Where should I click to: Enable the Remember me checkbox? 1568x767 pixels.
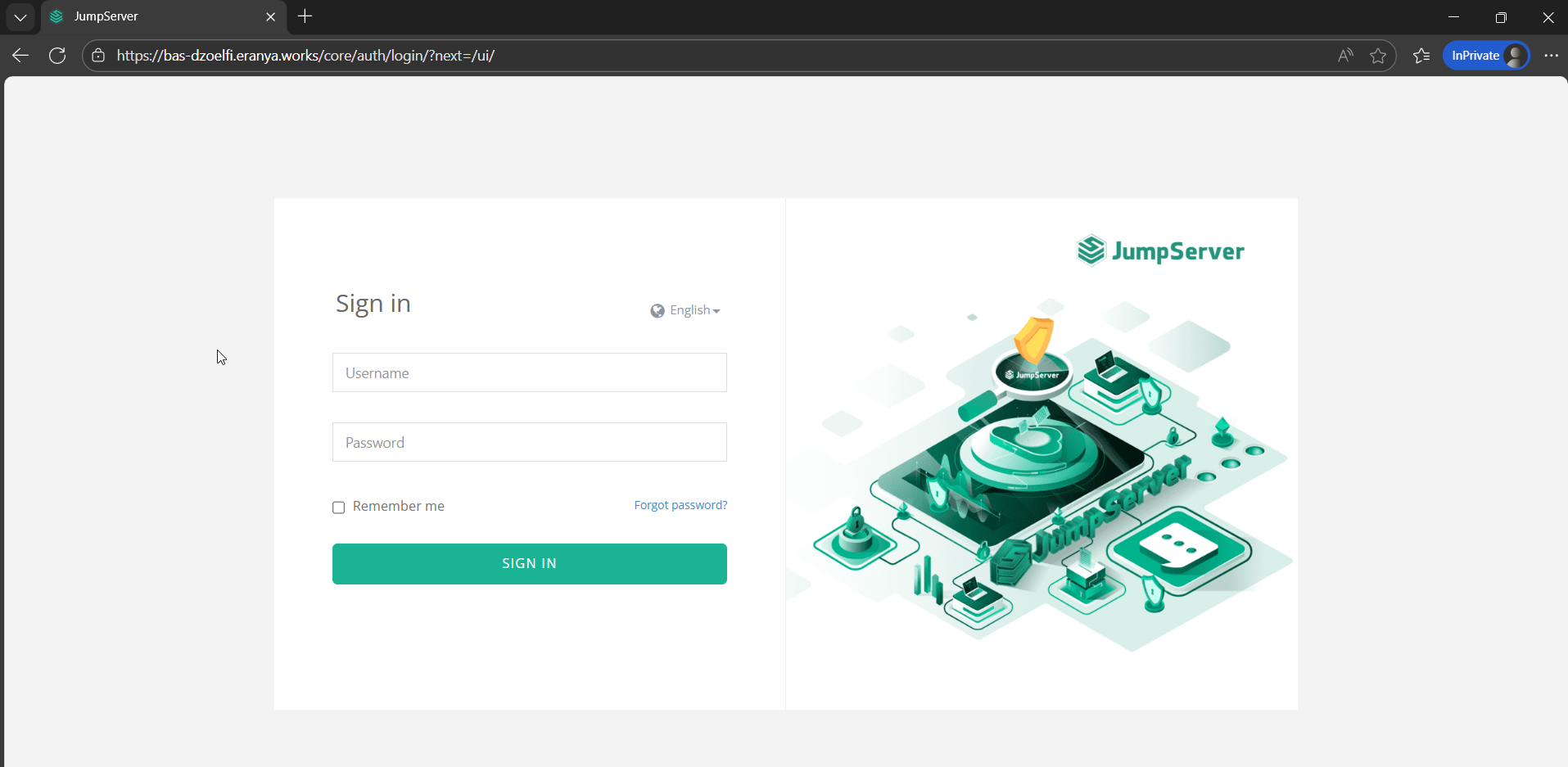coord(338,508)
